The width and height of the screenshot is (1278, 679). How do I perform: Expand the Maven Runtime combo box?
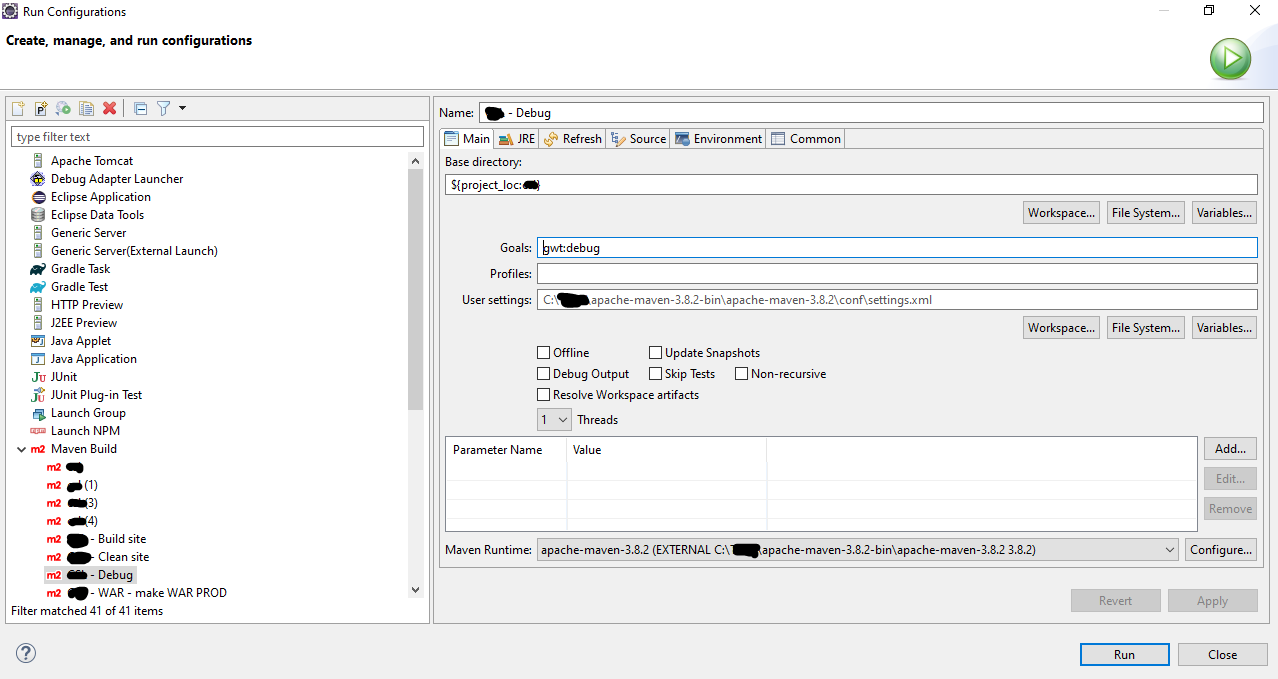(1170, 550)
